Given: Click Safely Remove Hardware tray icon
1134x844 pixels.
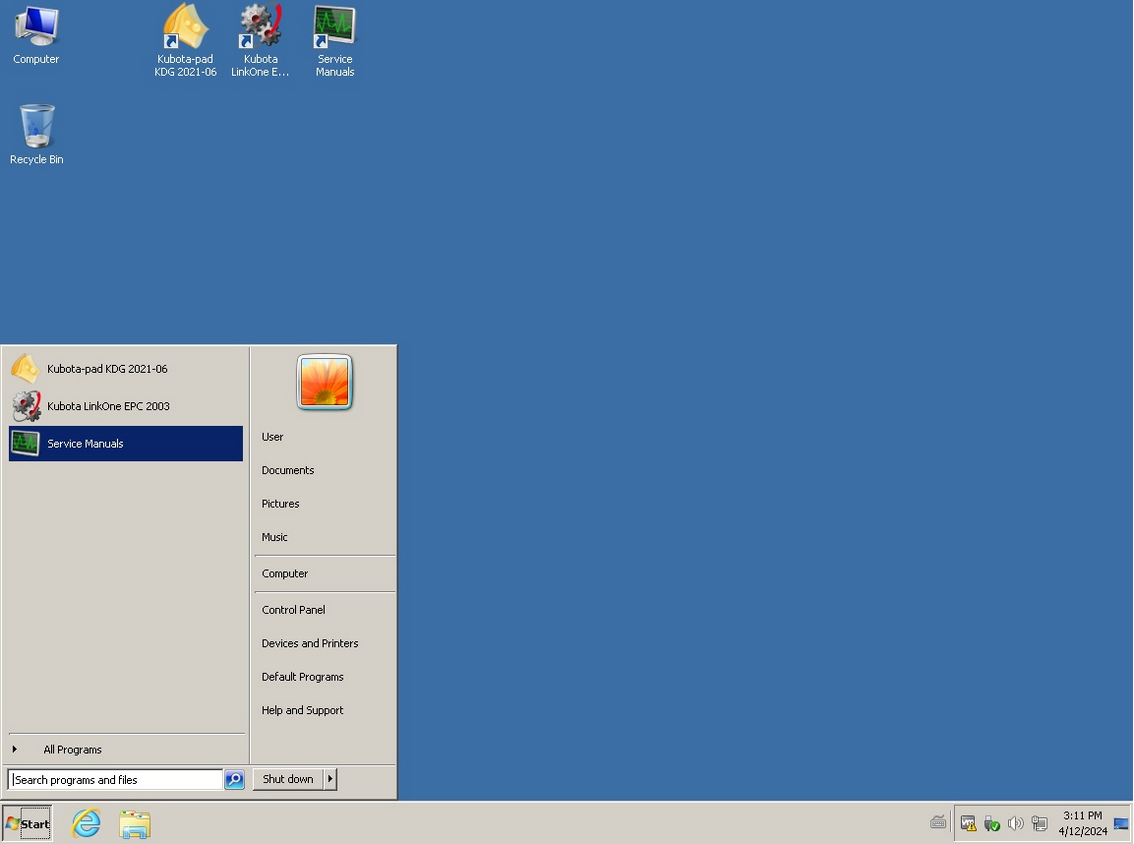Looking at the screenshot, I should pyautogui.click(x=992, y=823).
